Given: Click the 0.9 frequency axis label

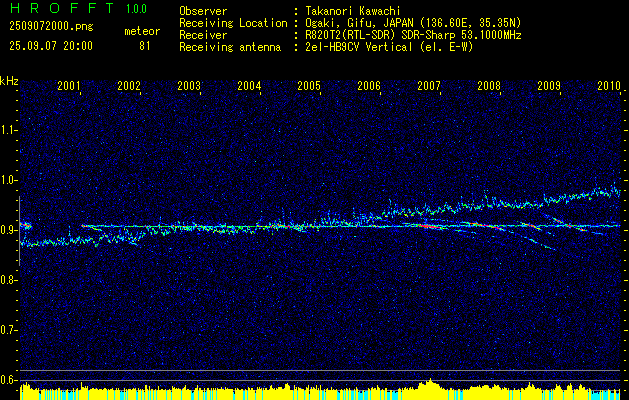Looking at the screenshot, I should point(8,230).
